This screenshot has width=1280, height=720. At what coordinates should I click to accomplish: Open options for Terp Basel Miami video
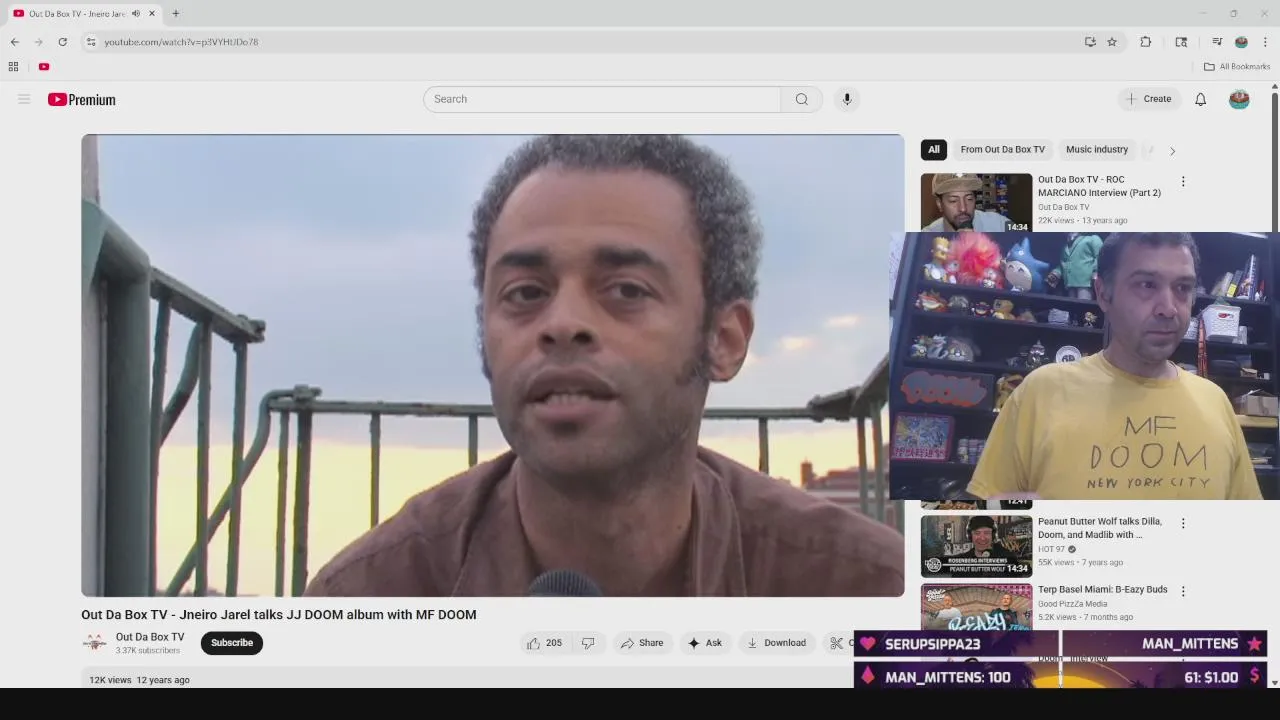coord(1183,592)
